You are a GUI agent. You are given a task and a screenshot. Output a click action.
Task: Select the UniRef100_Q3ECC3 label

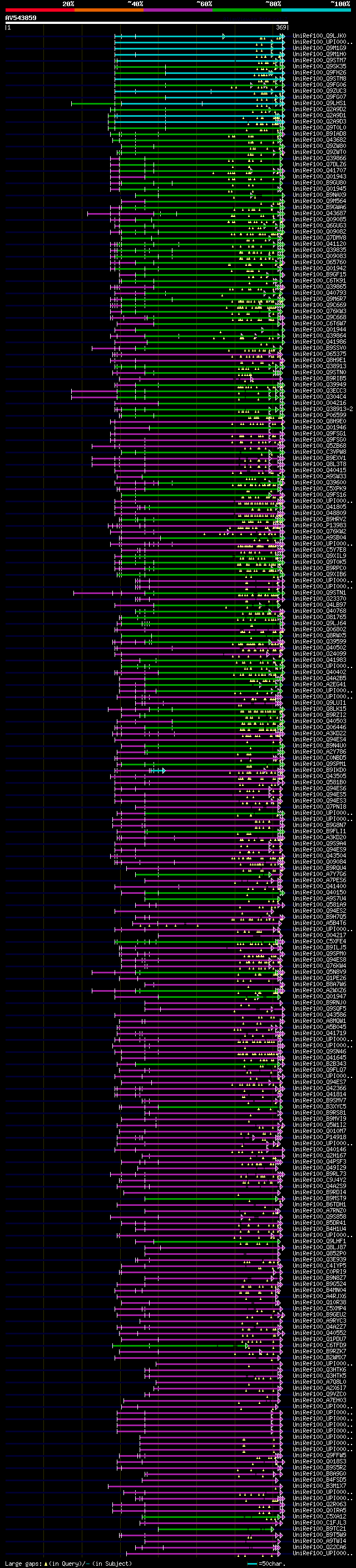tap(319, 391)
